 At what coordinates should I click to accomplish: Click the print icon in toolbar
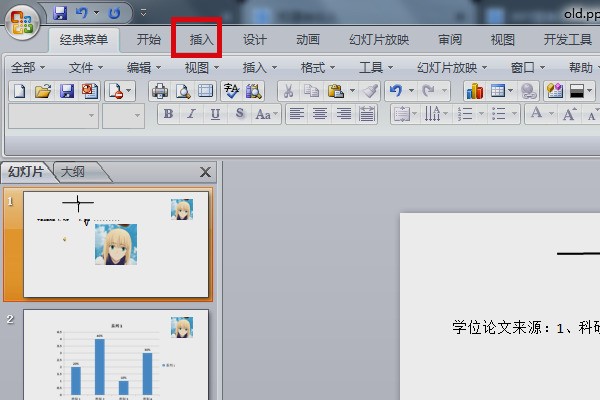(160, 91)
